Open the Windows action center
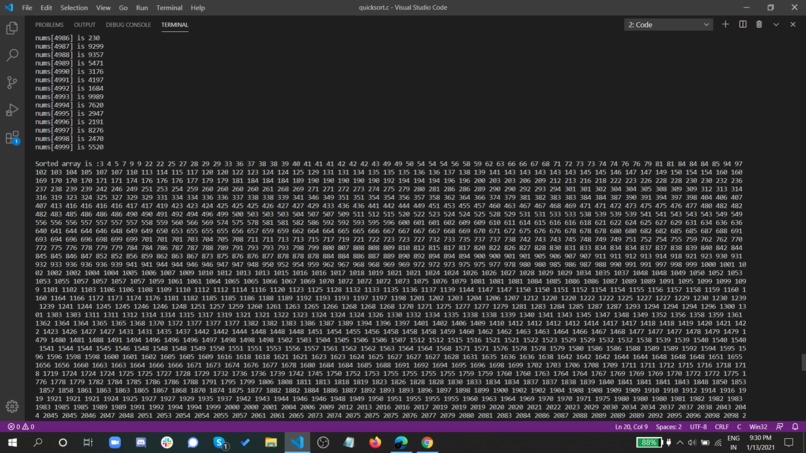Screen dimensions: 806x453 789,442
